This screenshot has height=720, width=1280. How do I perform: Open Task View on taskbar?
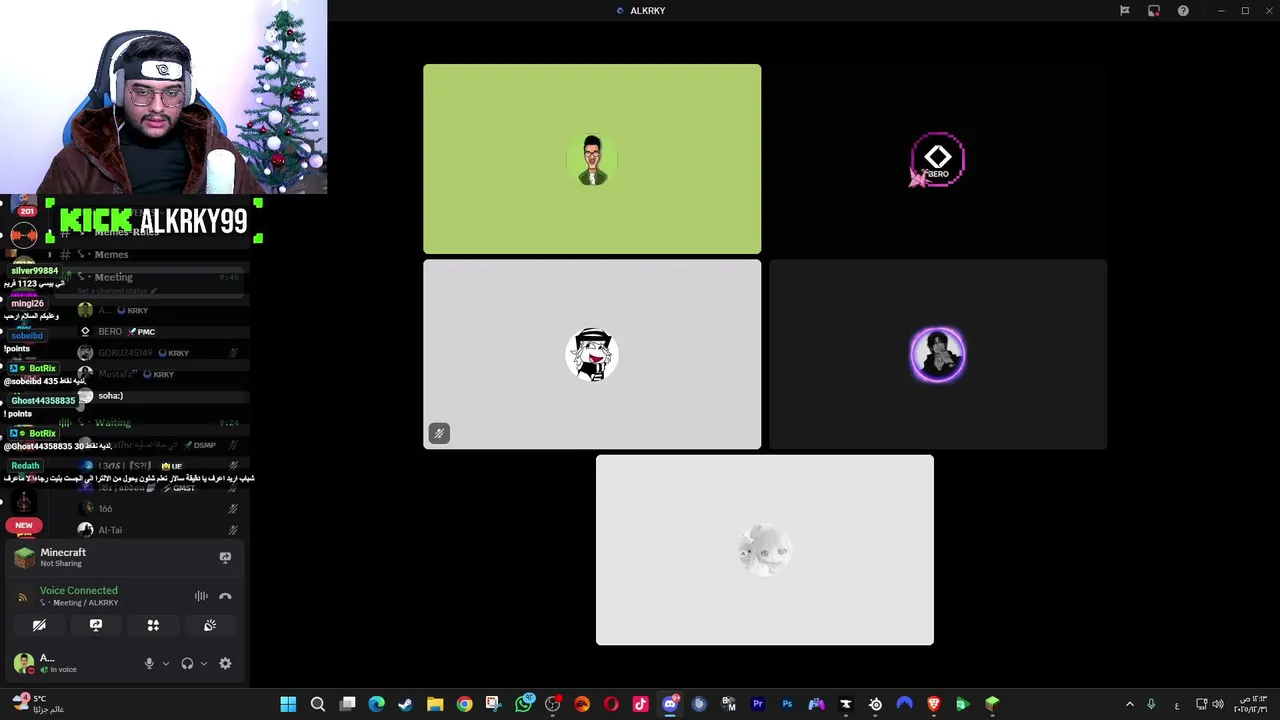click(347, 704)
